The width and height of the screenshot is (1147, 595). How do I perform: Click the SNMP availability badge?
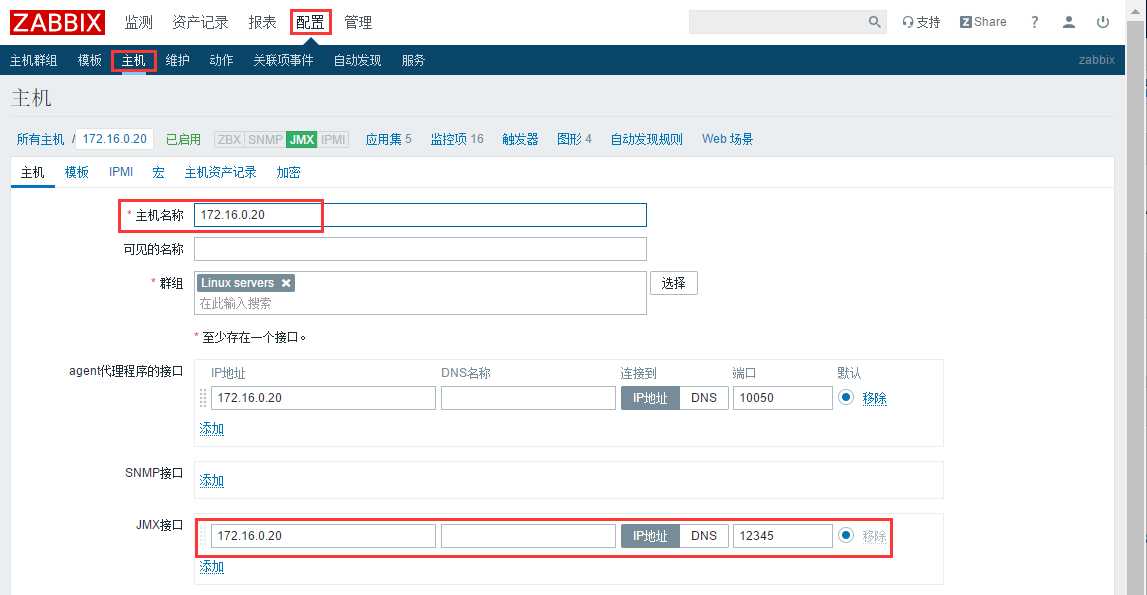(x=265, y=139)
